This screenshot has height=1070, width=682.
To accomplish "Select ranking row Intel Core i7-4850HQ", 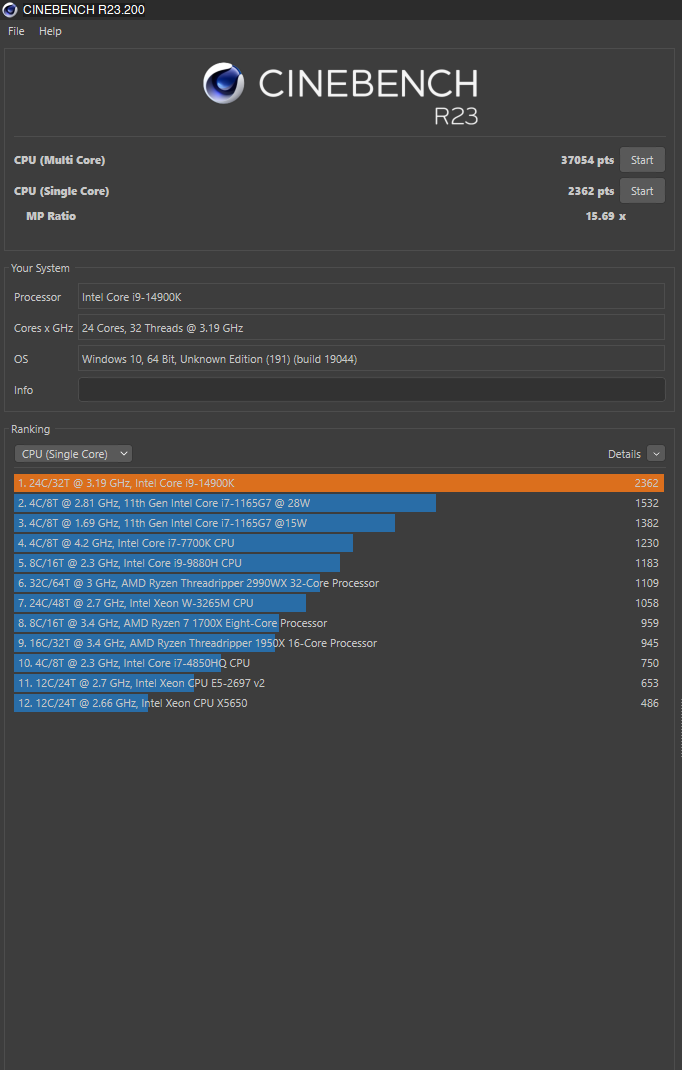I will pos(339,663).
